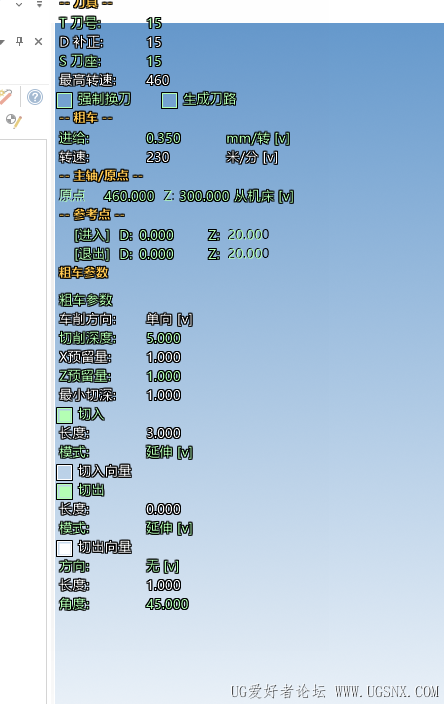Click the origin Z value 300.000
Screen dimensions: 444x704
coord(204,196)
